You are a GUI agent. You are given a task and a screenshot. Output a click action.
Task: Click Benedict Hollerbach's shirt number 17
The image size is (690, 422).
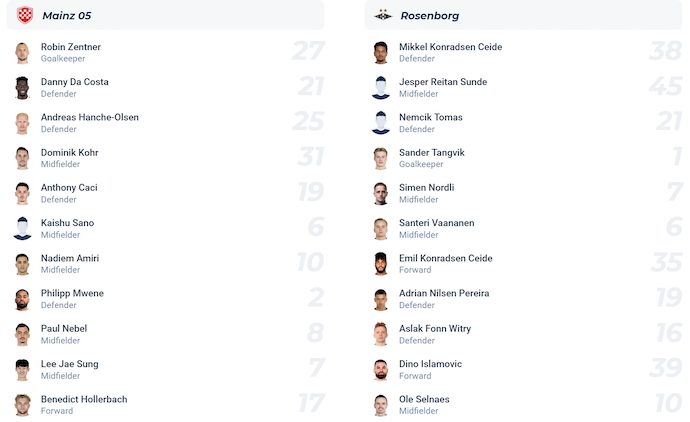click(309, 405)
